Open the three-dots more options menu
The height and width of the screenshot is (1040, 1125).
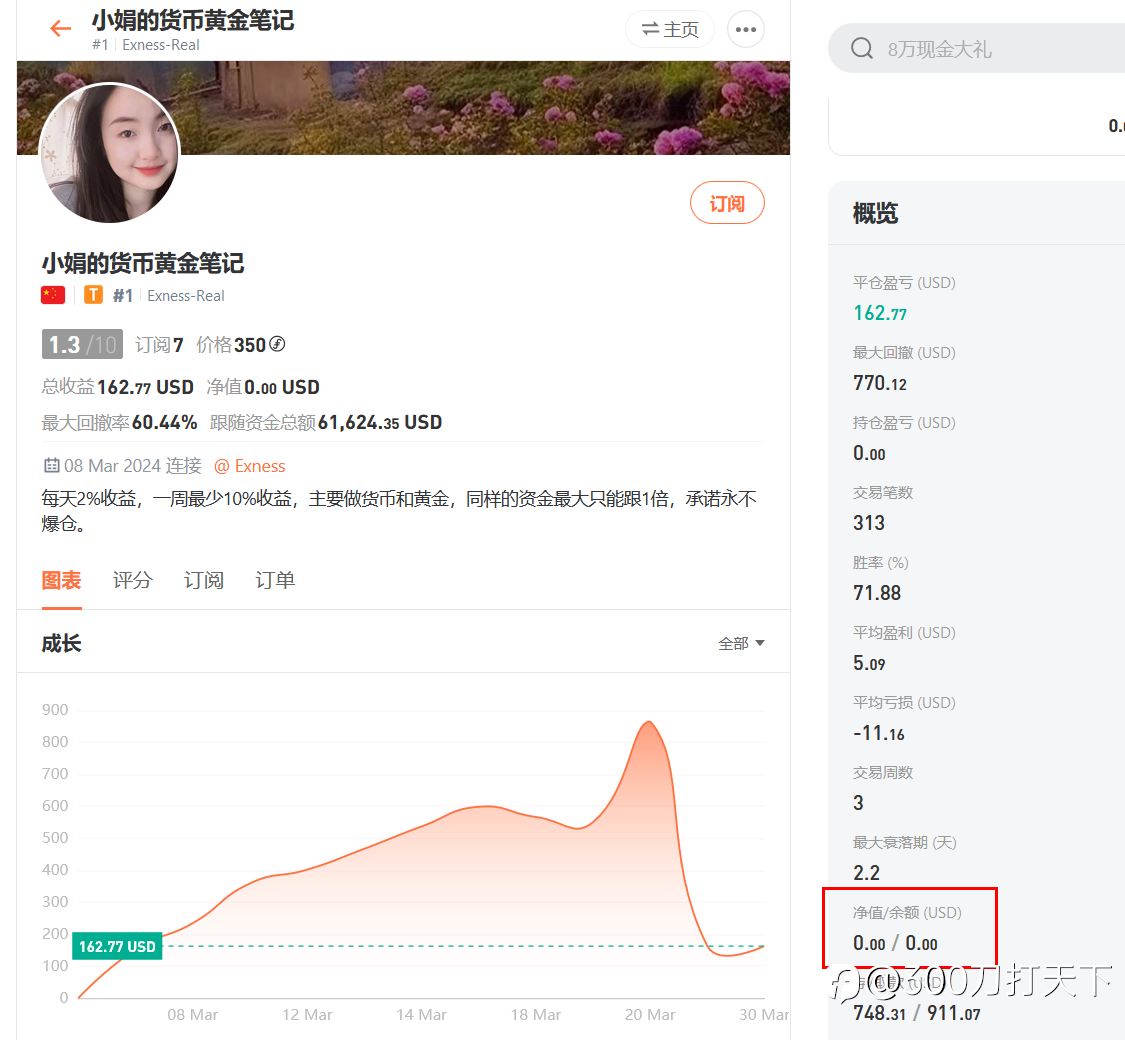point(745,29)
